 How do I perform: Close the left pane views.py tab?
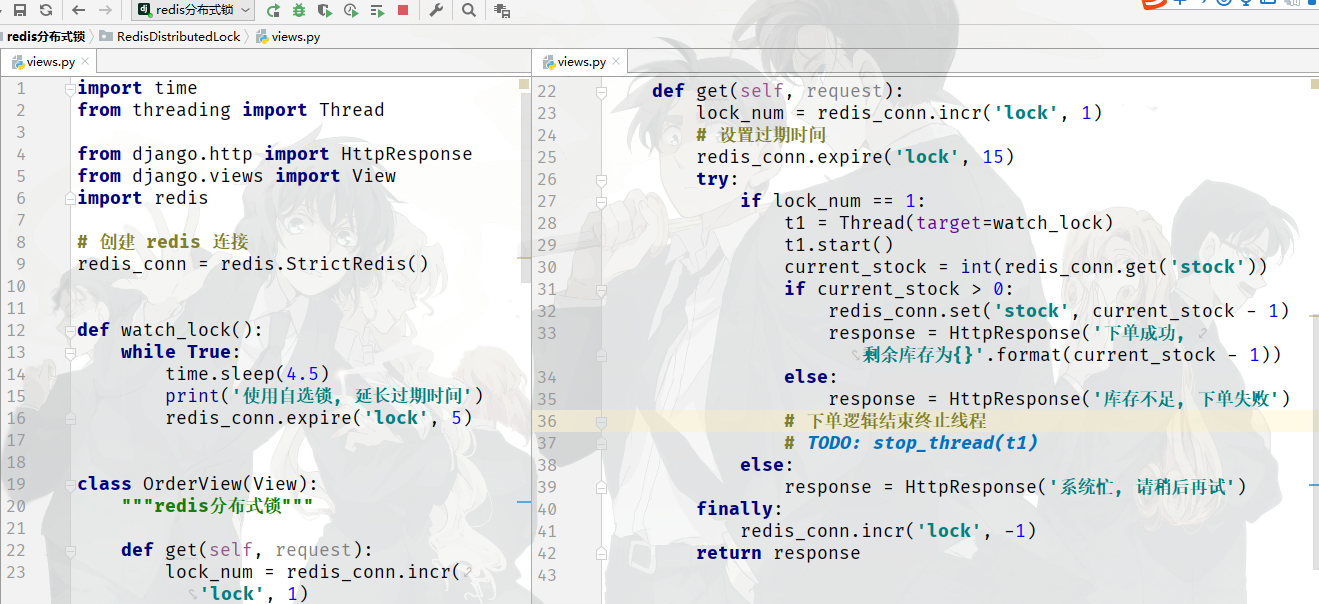point(87,62)
